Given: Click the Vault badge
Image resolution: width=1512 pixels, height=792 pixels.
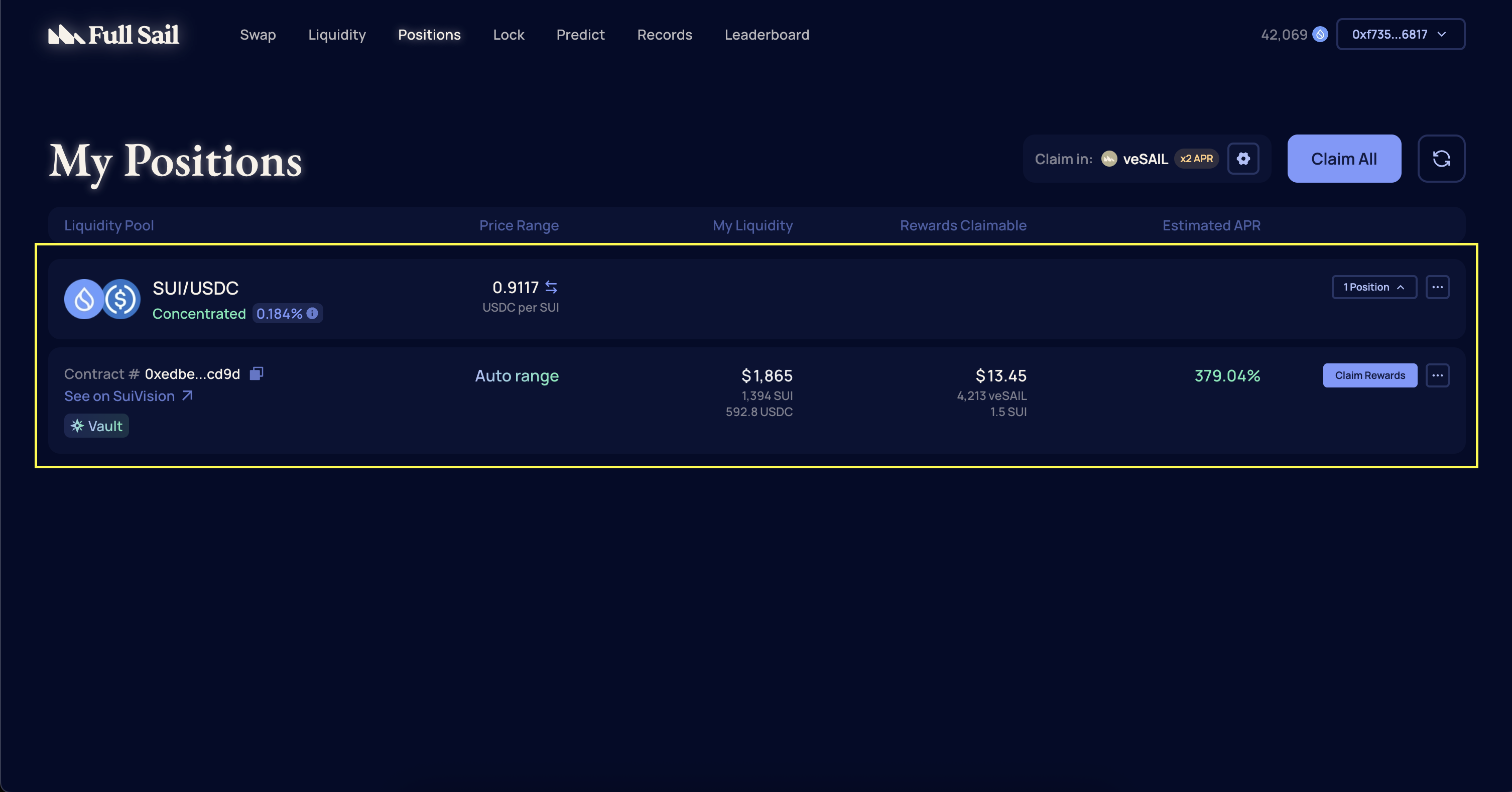Looking at the screenshot, I should coord(96,426).
